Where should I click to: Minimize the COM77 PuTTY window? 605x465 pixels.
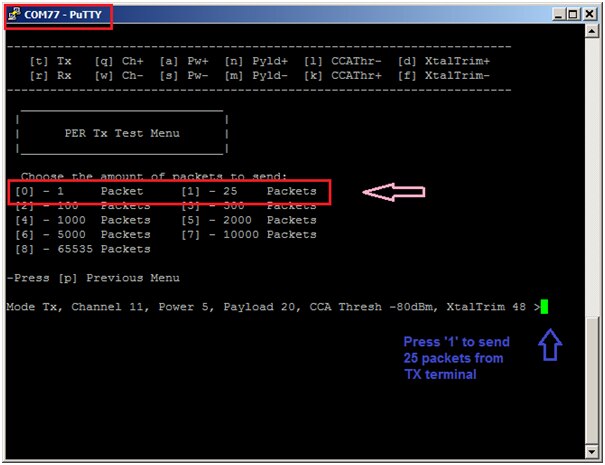point(558,15)
